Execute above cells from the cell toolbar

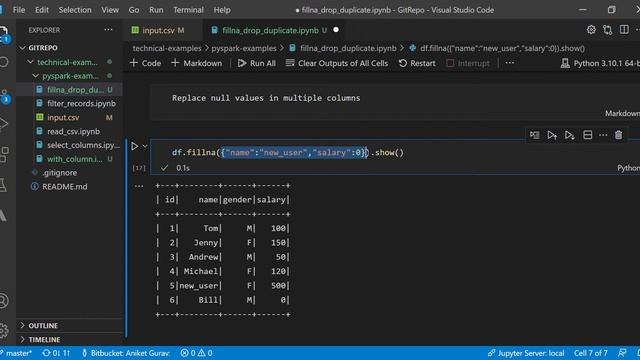(x=552, y=135)
